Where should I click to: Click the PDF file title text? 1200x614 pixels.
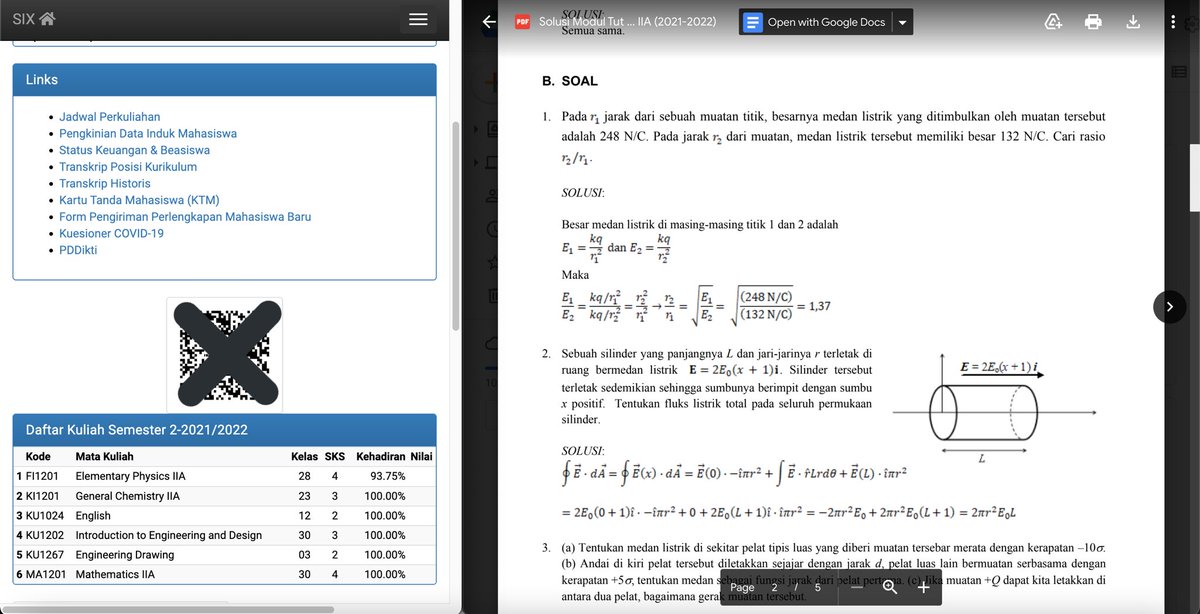(627, 22)
